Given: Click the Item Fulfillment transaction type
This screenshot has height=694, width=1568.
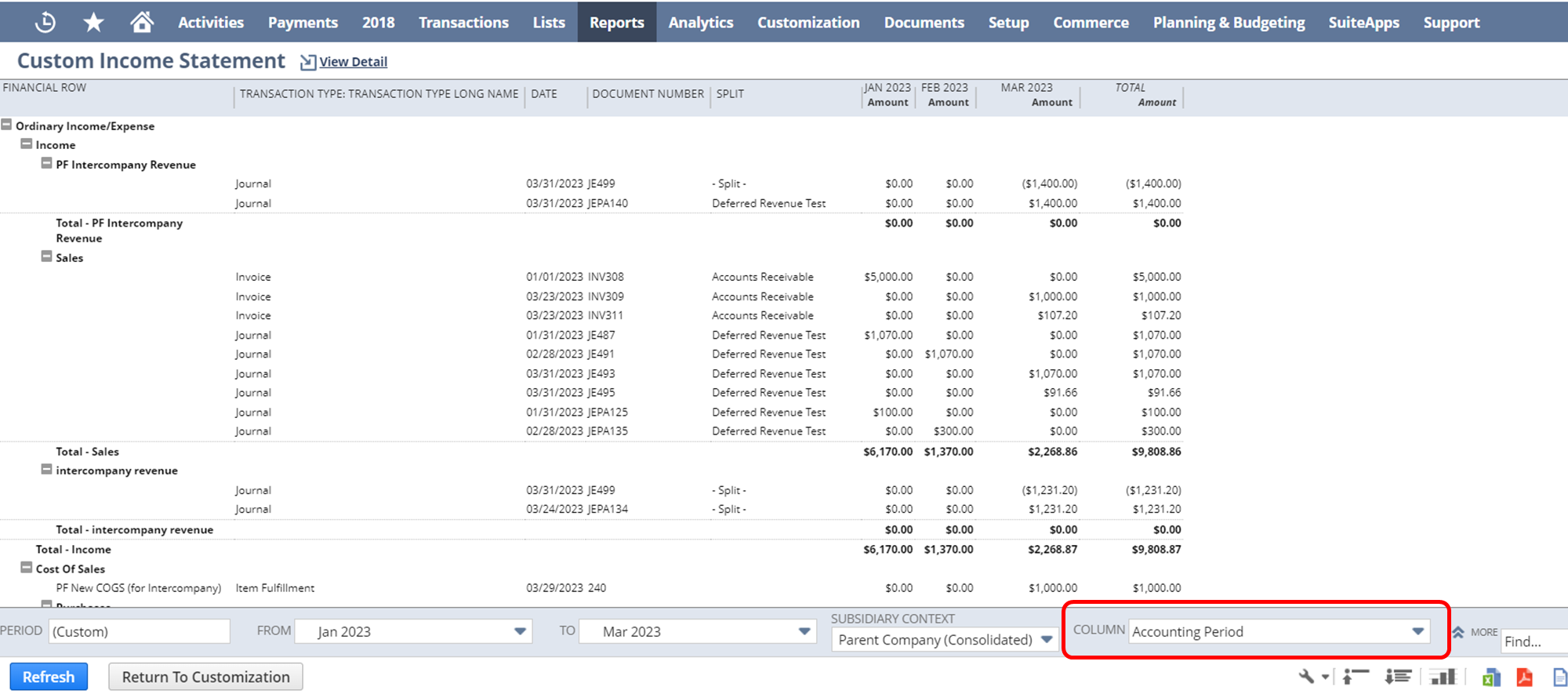Looking at the screenshot, I should [x=274, y=588].
